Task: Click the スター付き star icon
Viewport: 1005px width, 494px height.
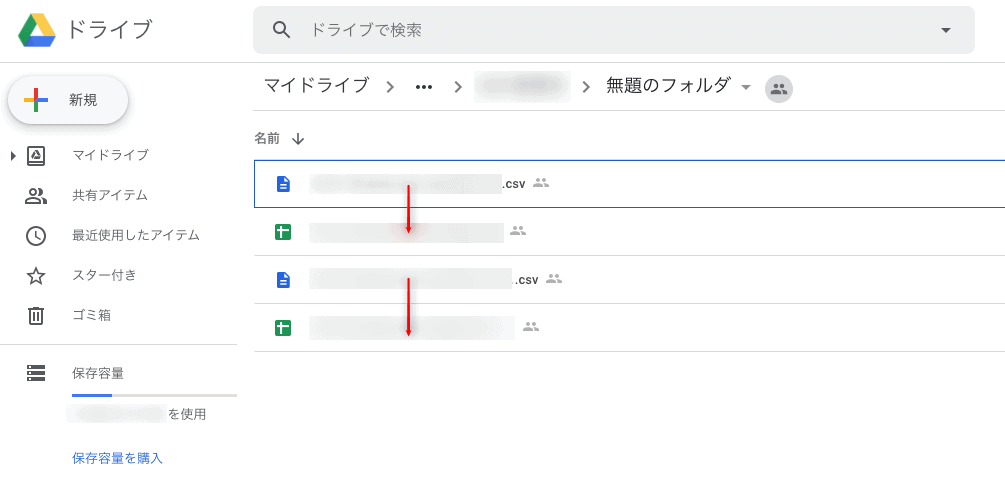Action: point(36,275)
